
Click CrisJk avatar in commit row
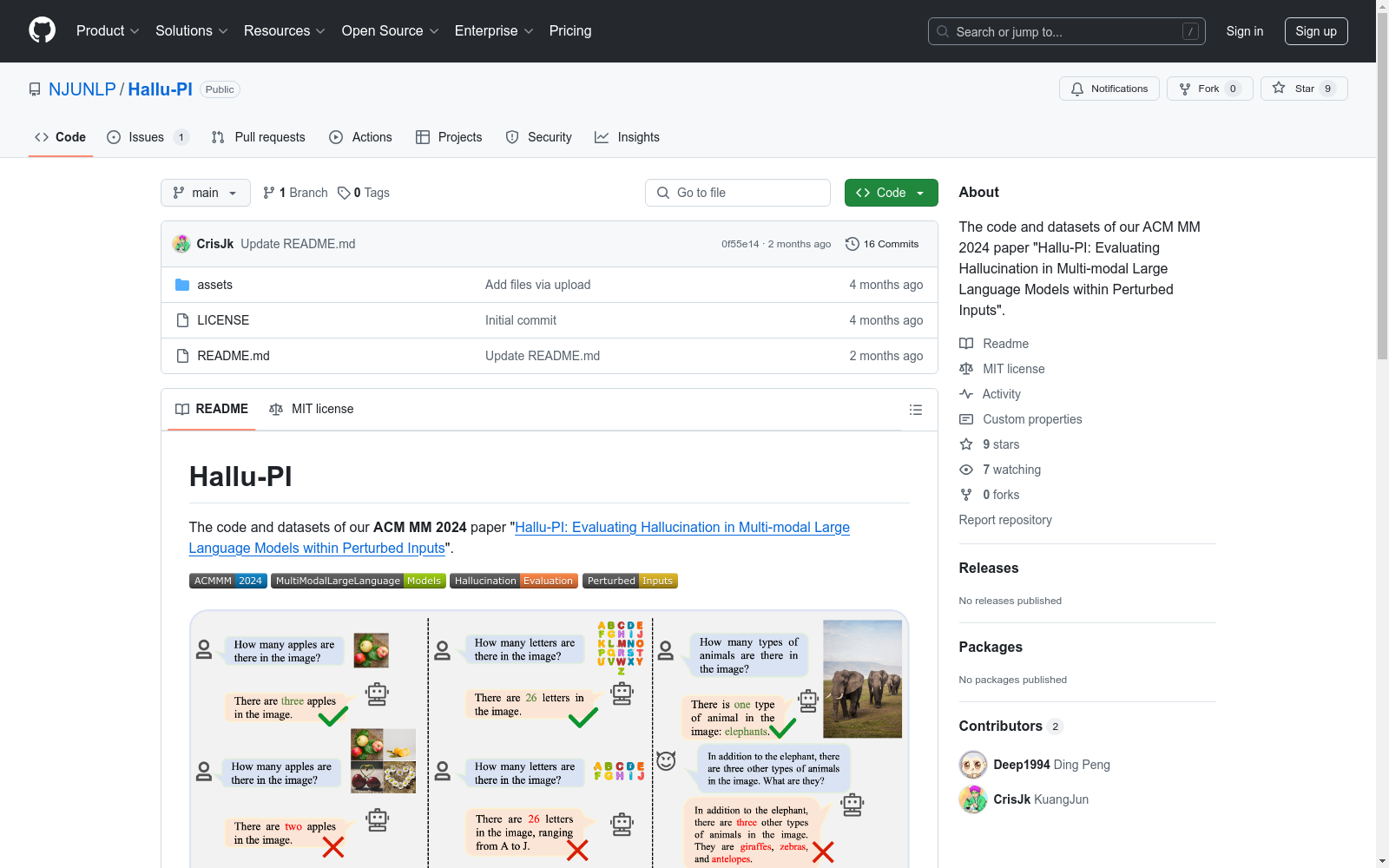181,244
